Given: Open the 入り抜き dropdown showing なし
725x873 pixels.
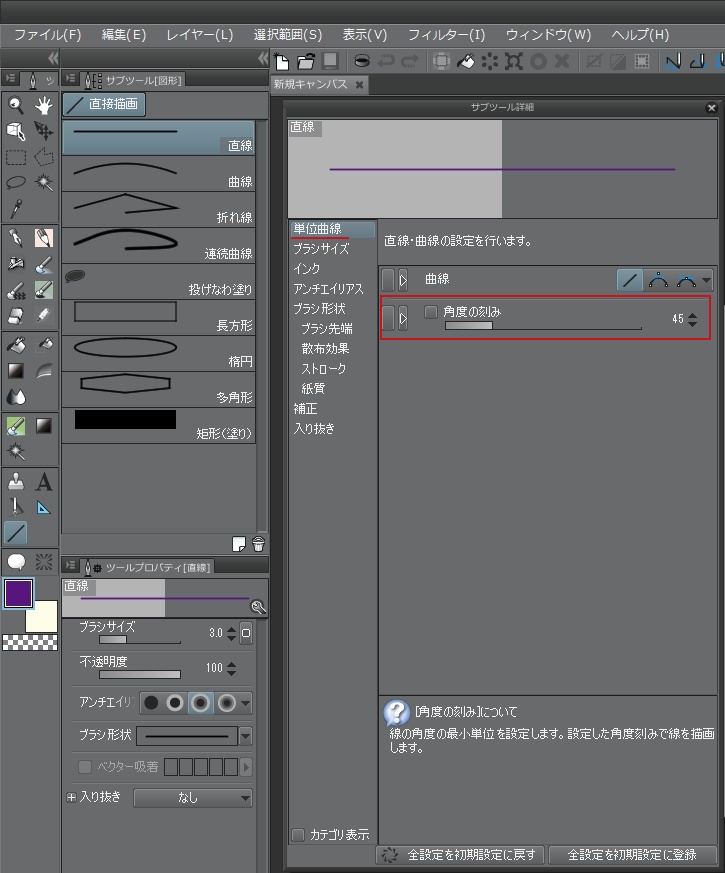Looking at the screenshot, I should (193, 798).
